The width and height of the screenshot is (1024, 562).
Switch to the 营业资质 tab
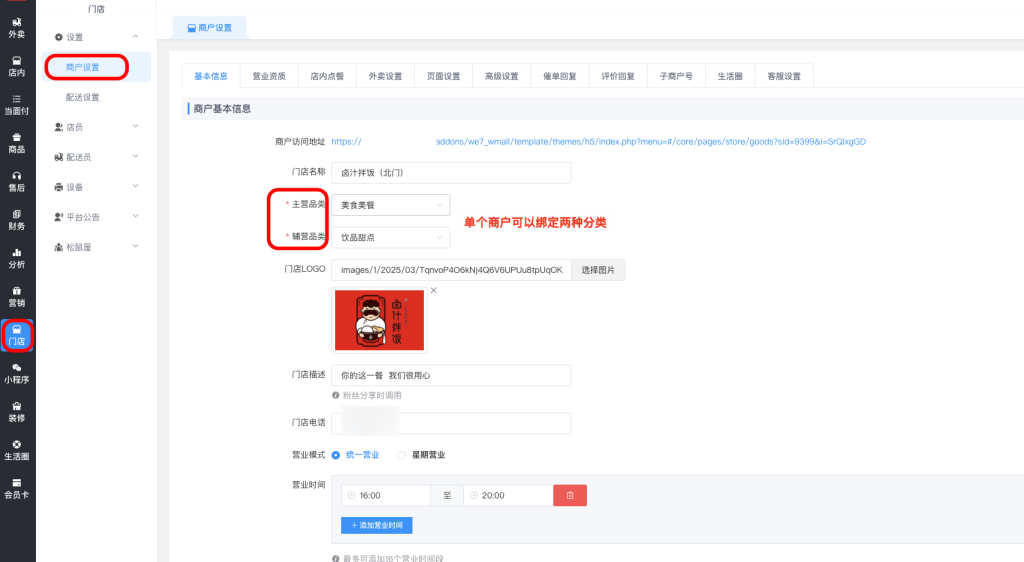269,76
